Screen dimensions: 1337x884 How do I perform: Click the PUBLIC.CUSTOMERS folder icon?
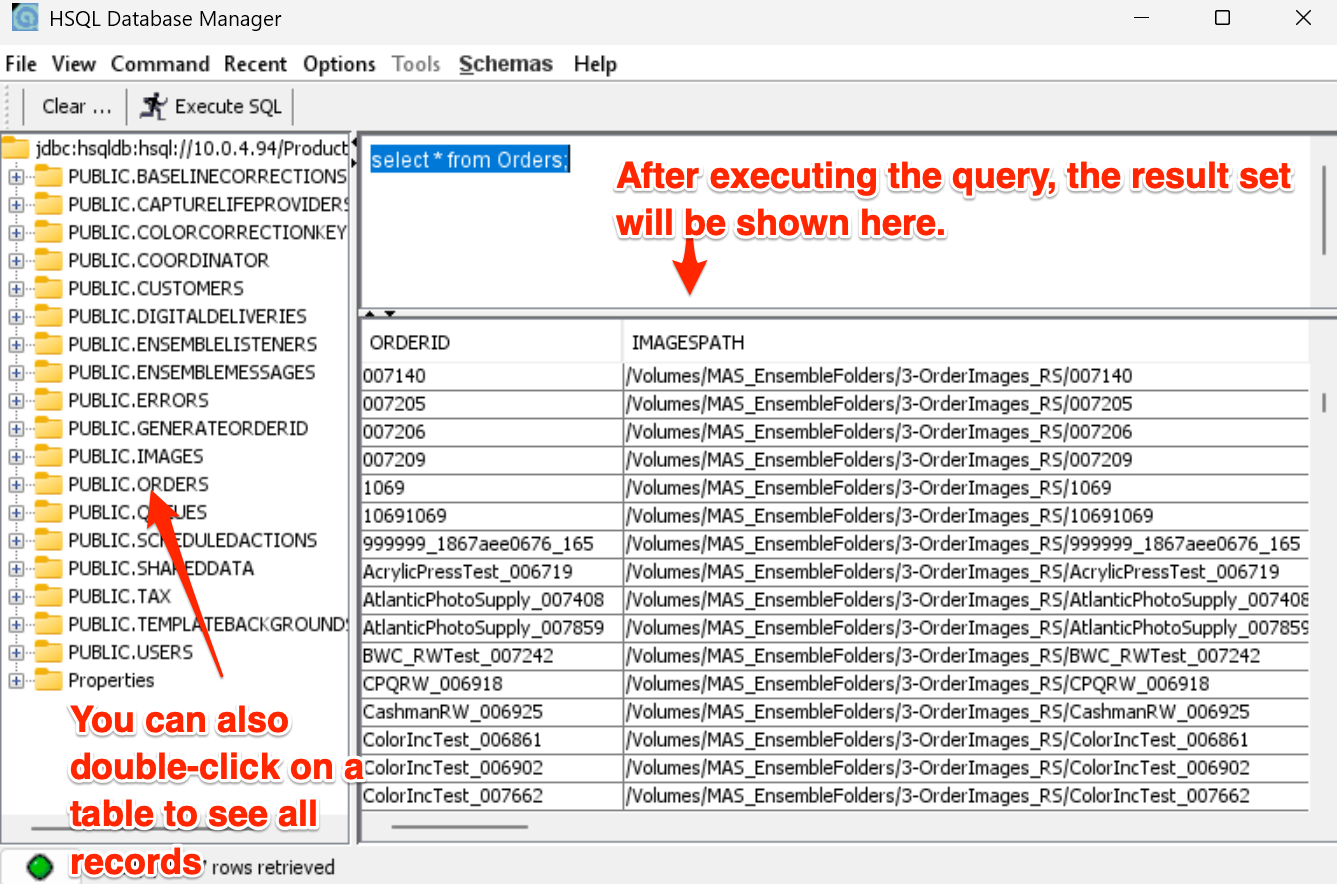(x=48, y=289)
